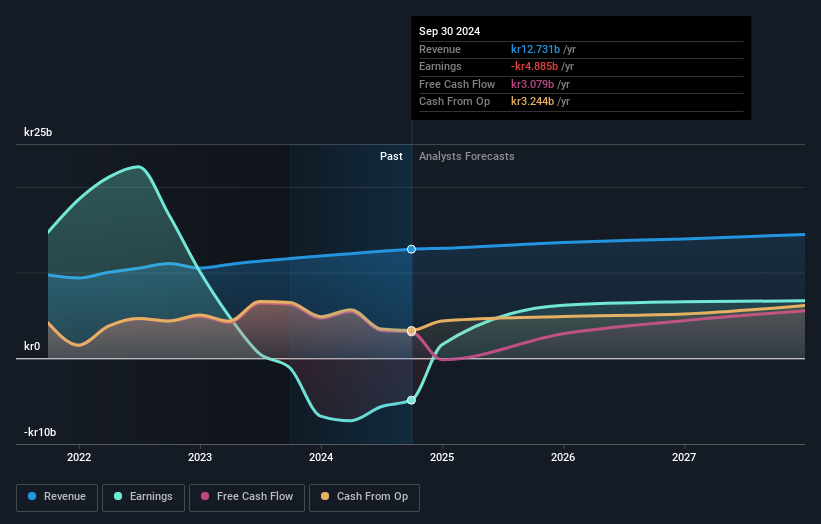The width and height of the screenshot is (821, 524).
Task: Click the -kr10b y-axis label
Action: click(40, 432)
